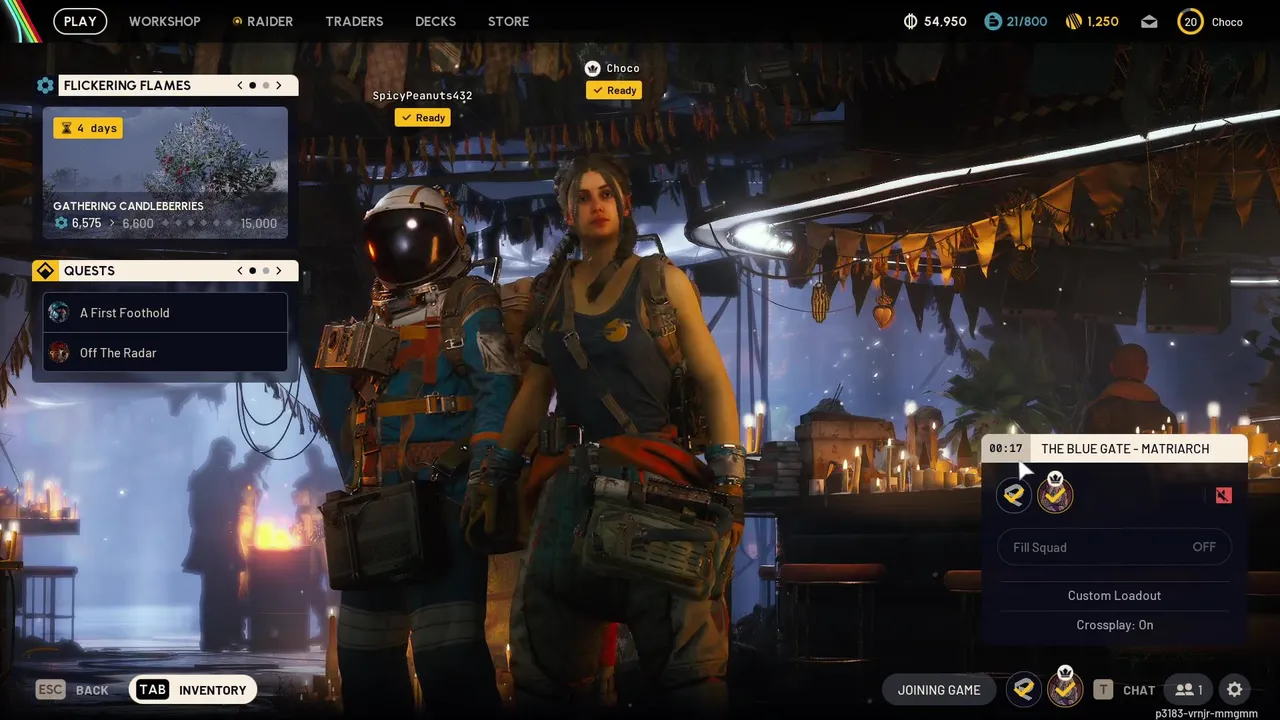This screenshot has width=1280, height=720.
Task: Click the 54,950 coin balance
Action: click(945, 21)
